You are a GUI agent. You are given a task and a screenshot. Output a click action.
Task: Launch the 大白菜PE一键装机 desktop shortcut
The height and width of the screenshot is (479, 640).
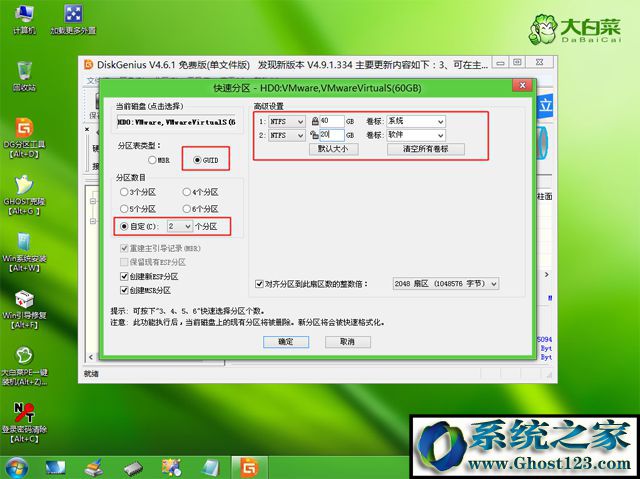tap(24, 366)
